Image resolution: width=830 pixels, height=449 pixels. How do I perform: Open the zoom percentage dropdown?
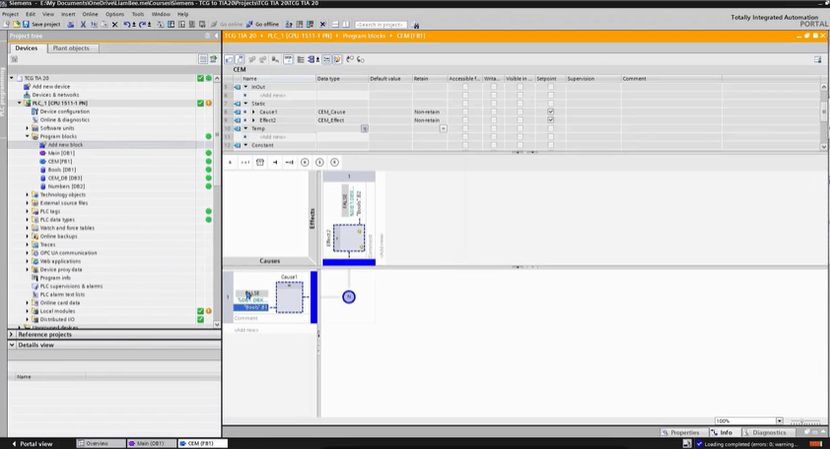tap(779, 421)
